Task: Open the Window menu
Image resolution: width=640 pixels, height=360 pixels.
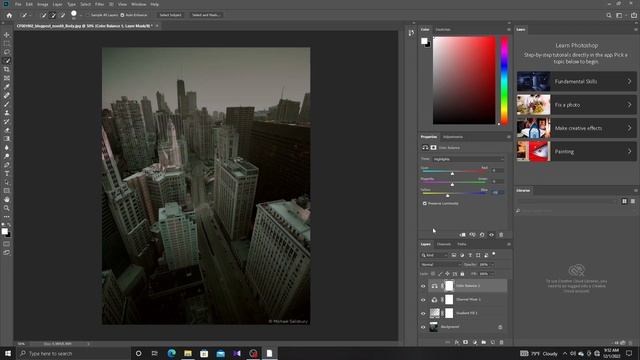Action: coord(138,4)
